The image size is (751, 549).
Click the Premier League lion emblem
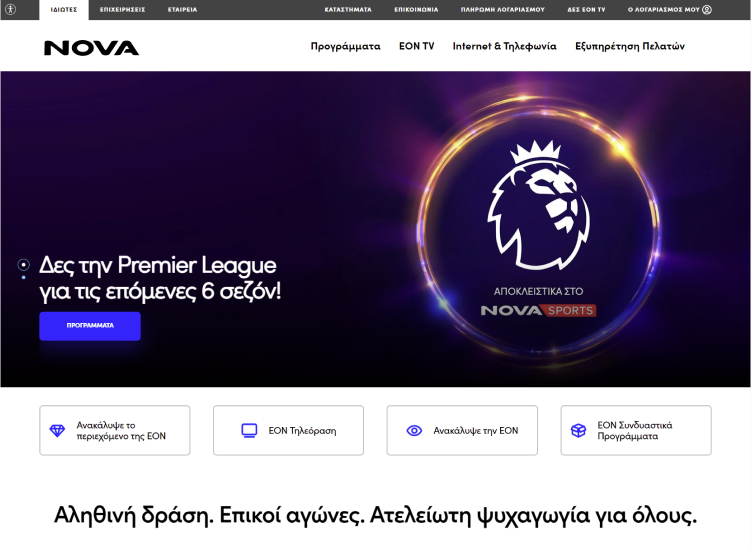point(539,205)
